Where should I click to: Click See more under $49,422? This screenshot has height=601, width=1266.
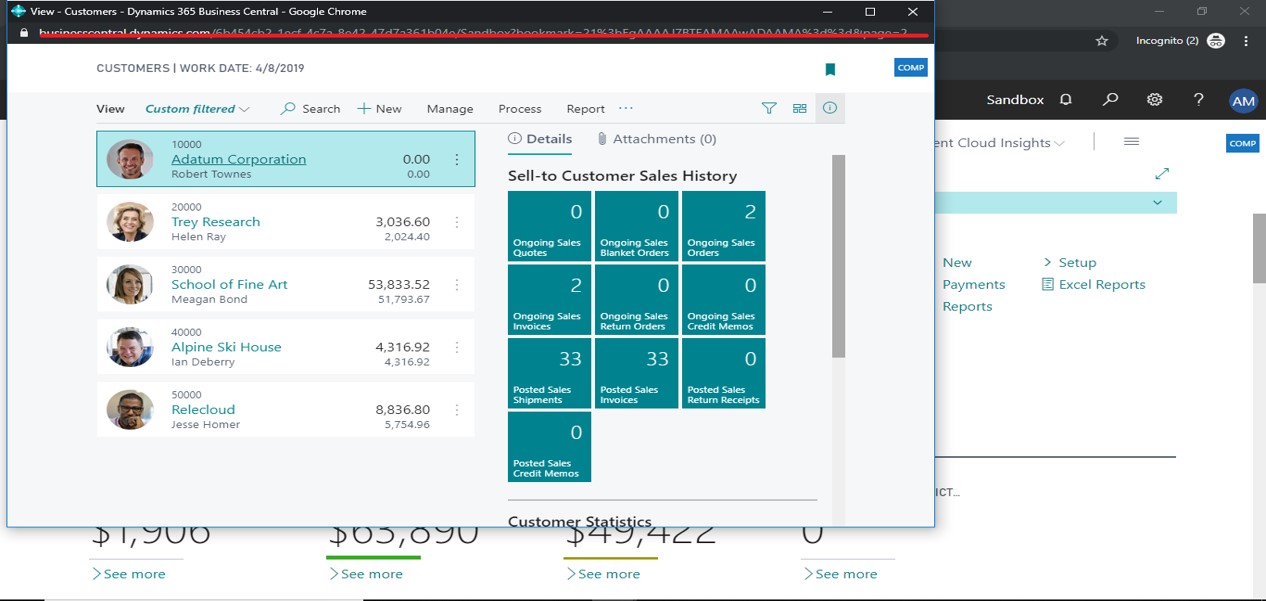tap(603, 574)
